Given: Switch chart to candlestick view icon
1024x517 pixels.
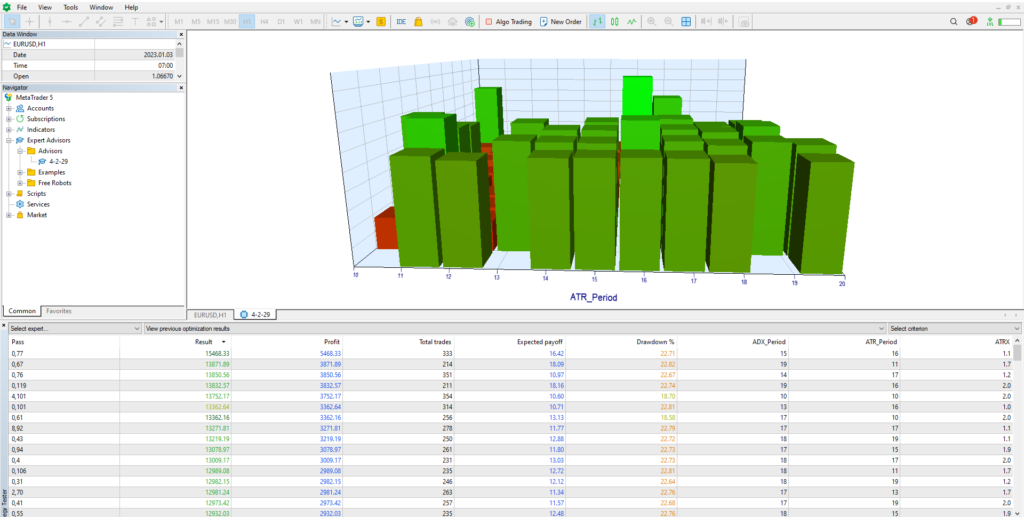Looking at the screenshot, I should [x=615, y=21].
